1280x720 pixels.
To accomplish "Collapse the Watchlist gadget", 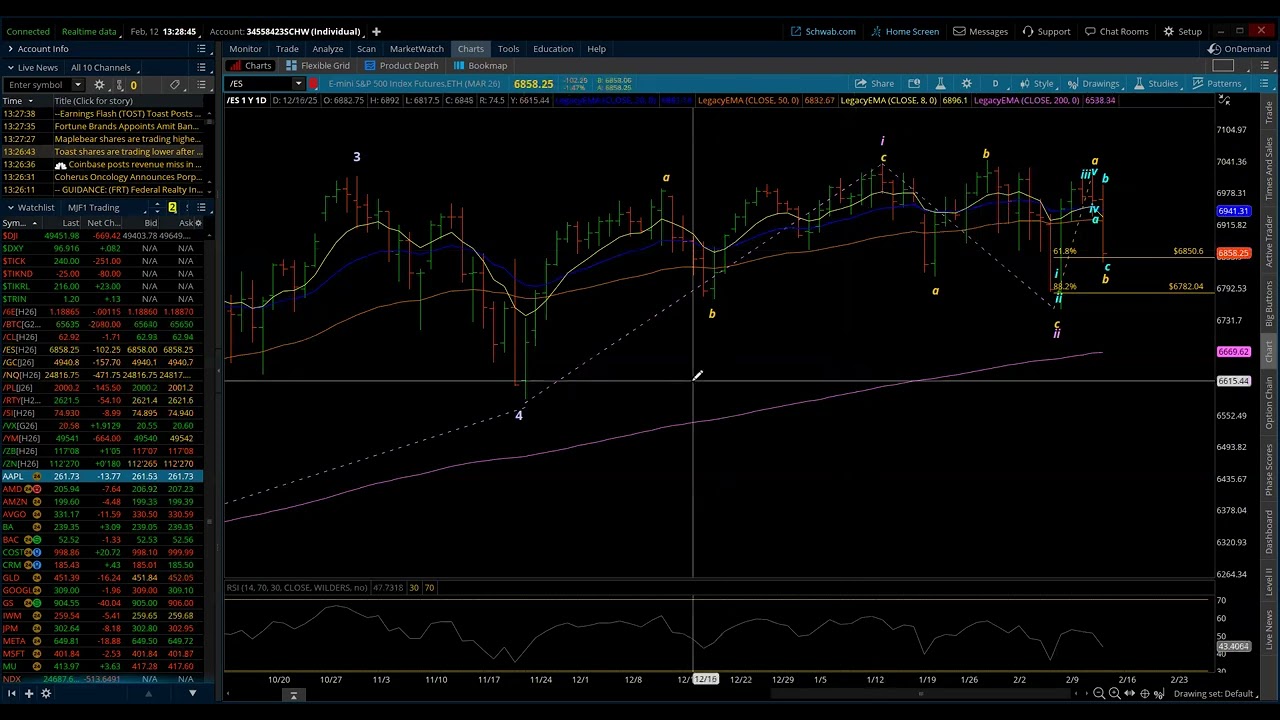I will click(9, 208).
